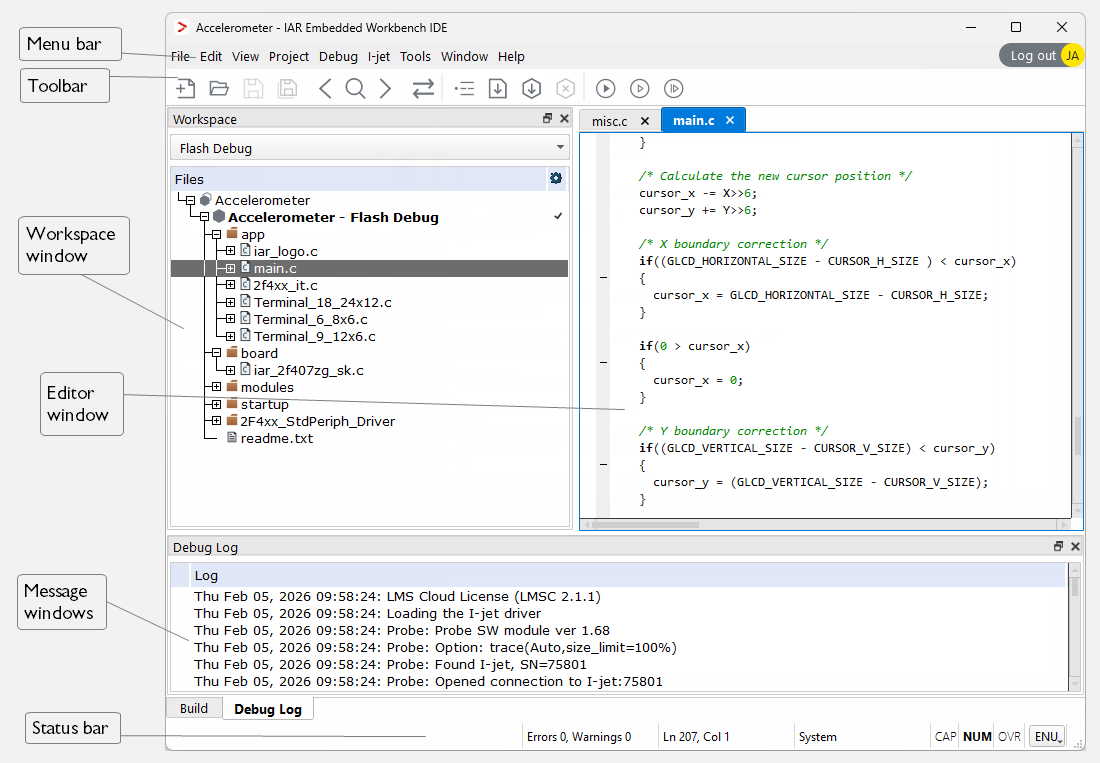Navigate forward with right chevron icon
The width and height of the screenshot is (1100, 763).
(x=385, y=88)
